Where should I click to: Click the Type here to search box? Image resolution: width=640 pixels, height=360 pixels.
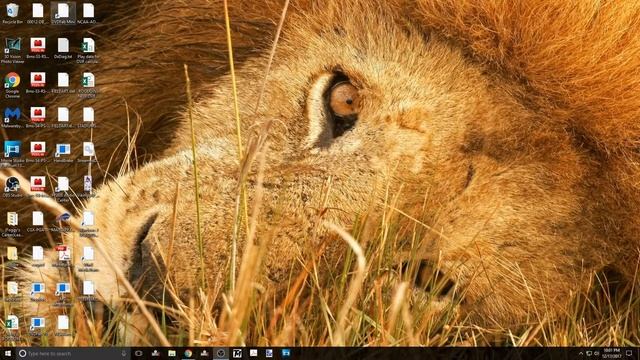click(x=73, y=353)
